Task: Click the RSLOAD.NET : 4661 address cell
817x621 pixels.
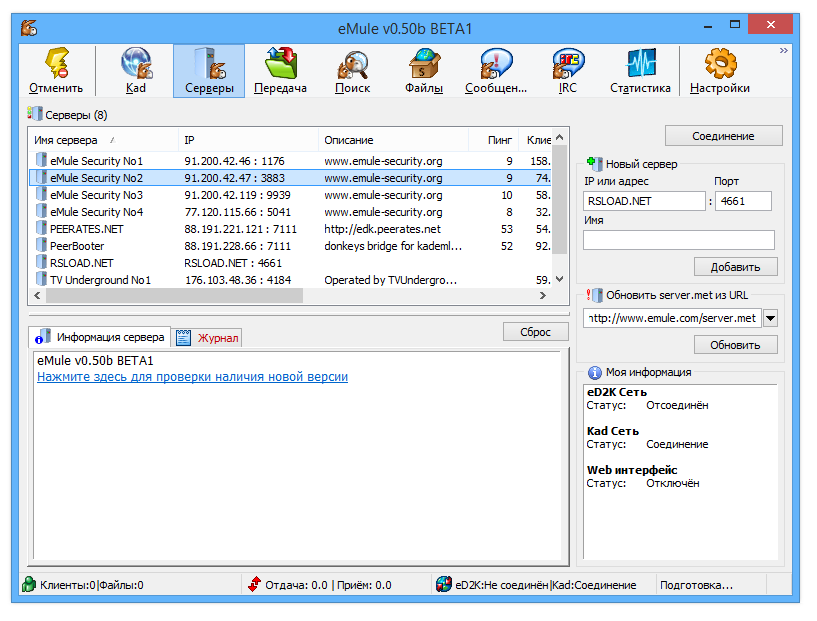Action: (233, 263)
